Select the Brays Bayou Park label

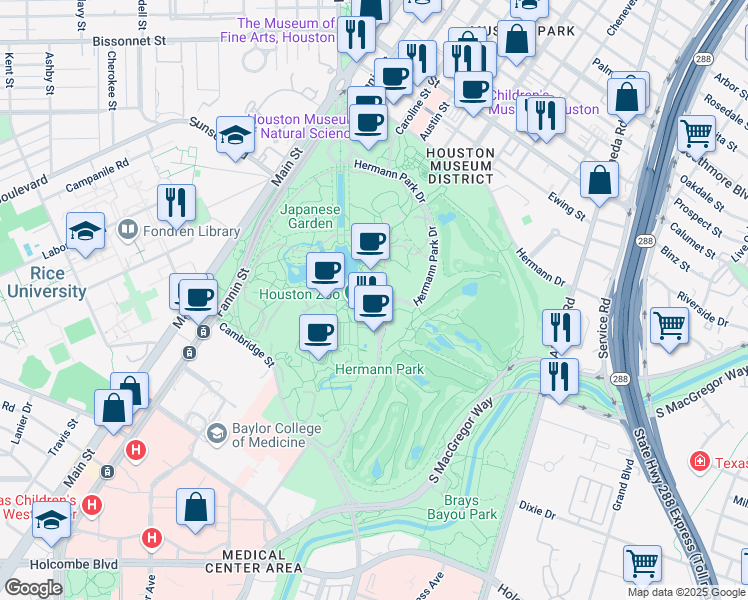pyautogui.click(x=462, y=507)
